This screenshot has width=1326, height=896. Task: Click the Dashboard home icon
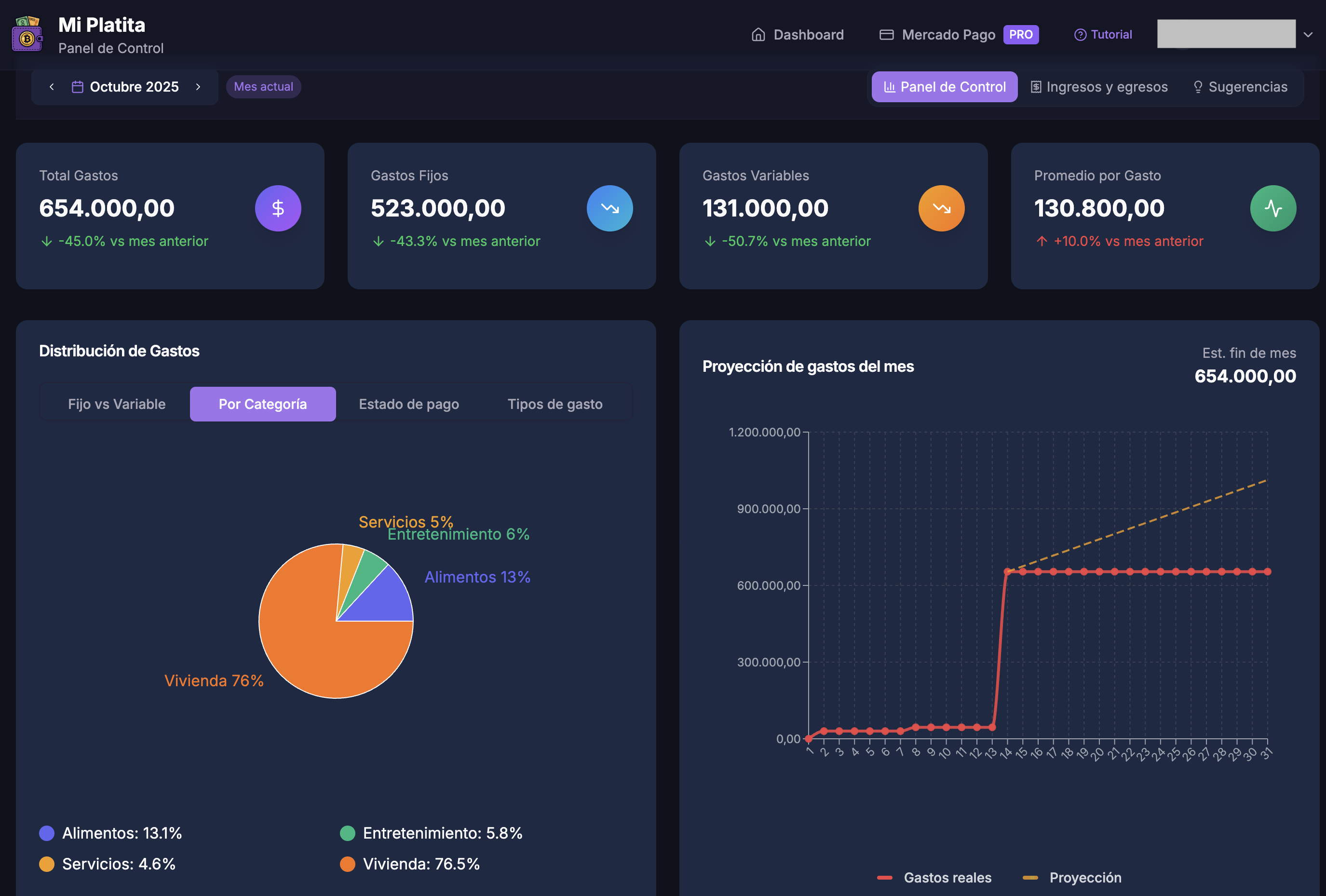coord(758,35)
